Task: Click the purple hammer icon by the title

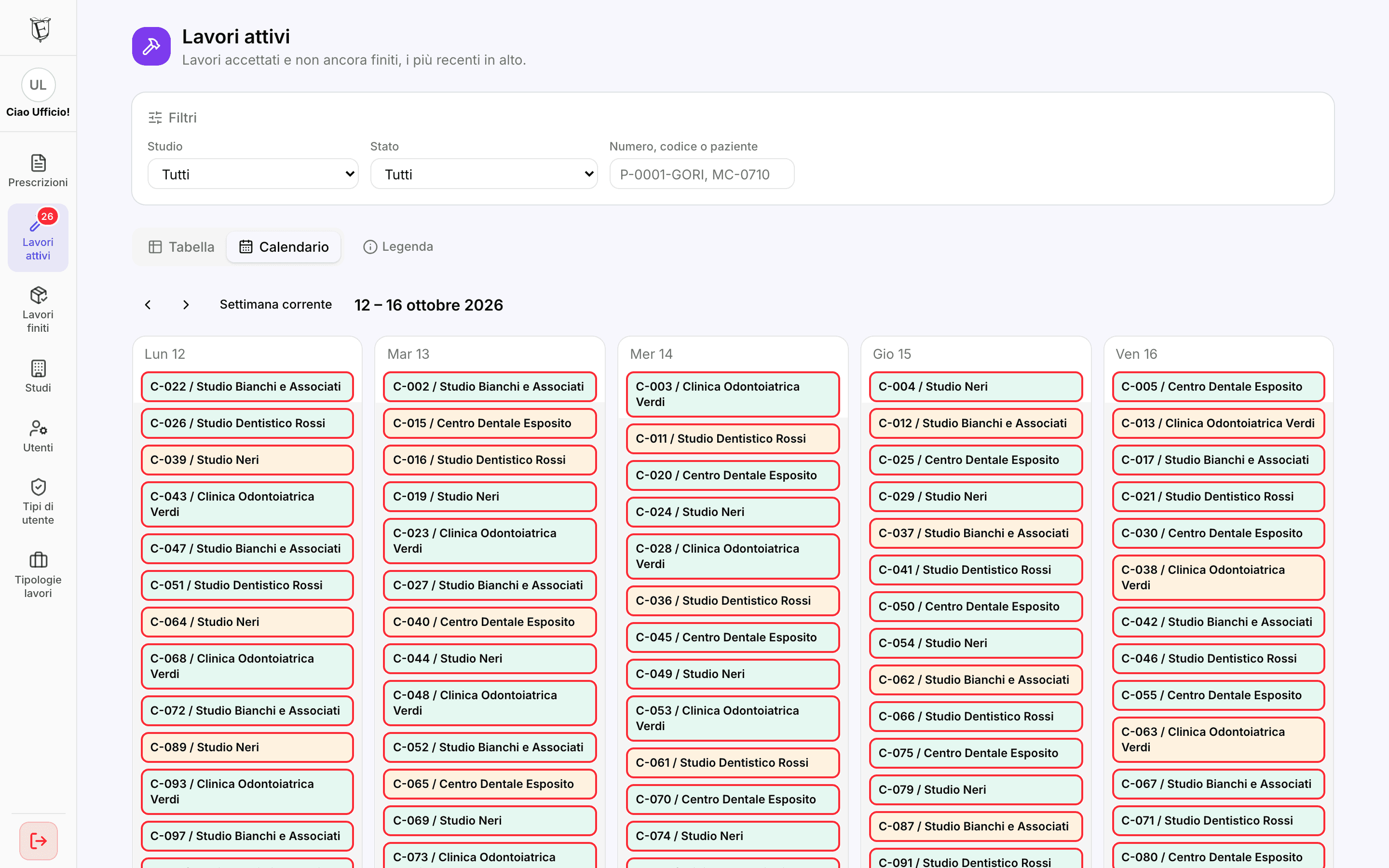Action: (151, 46)
